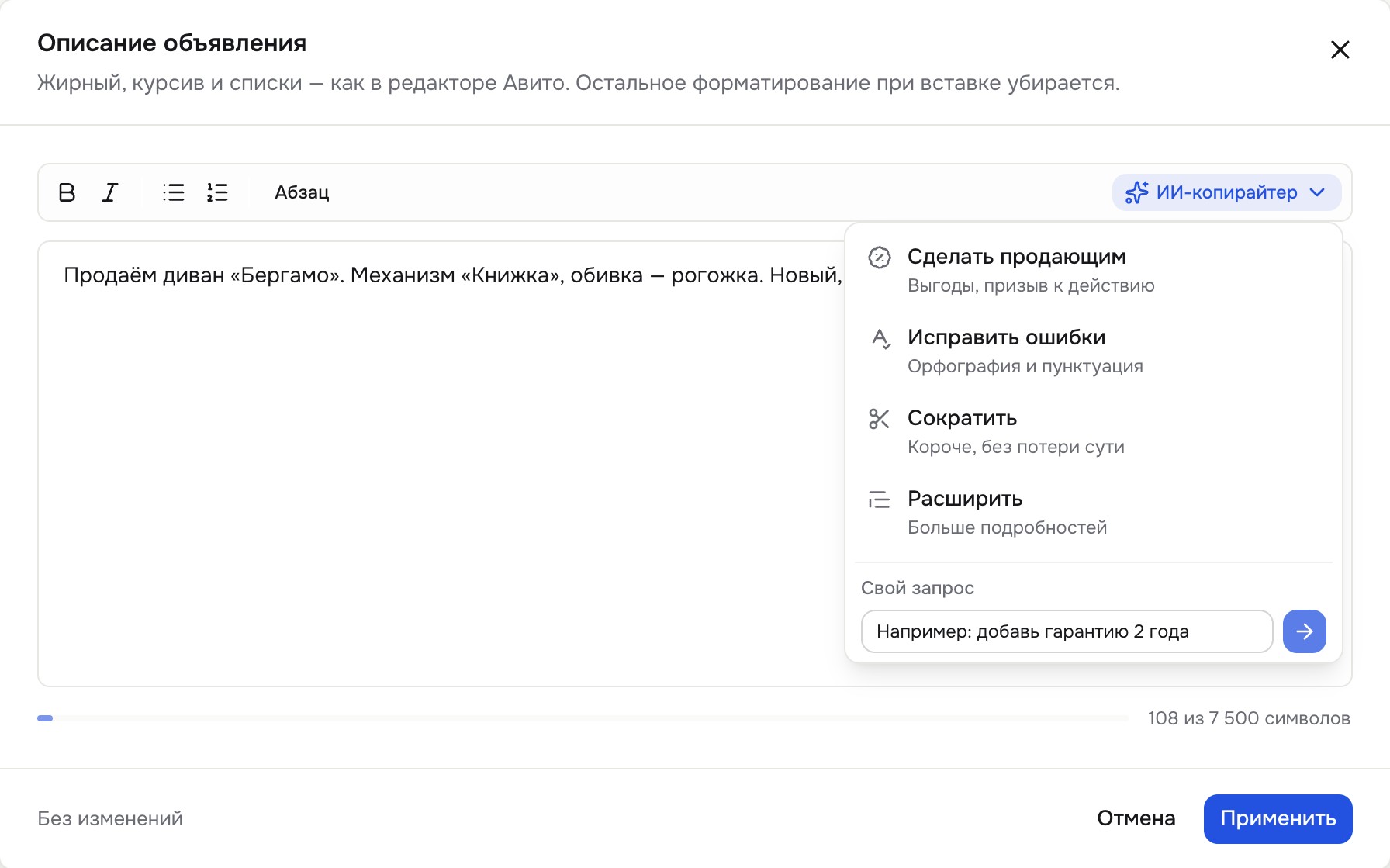1390x868 pixels.
Task: Click the scissors icon beside Сократить
Action: pos(879,419)
